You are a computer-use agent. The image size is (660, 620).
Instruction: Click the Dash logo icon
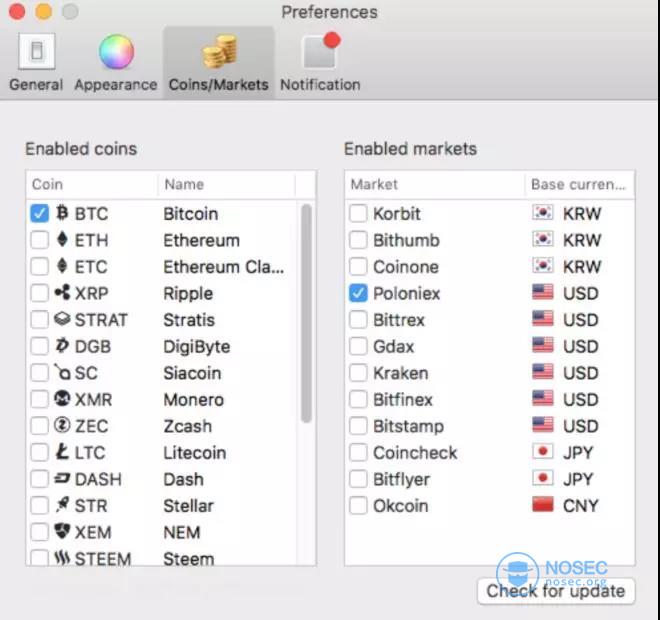coord(62,478)
